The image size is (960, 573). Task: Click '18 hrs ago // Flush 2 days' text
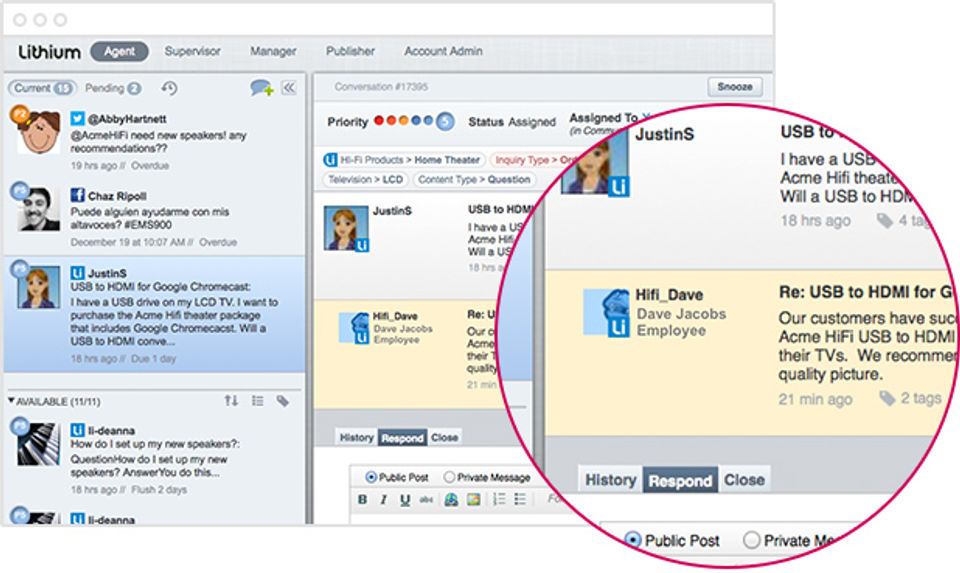pyautogui.click(x=129, y=490)
